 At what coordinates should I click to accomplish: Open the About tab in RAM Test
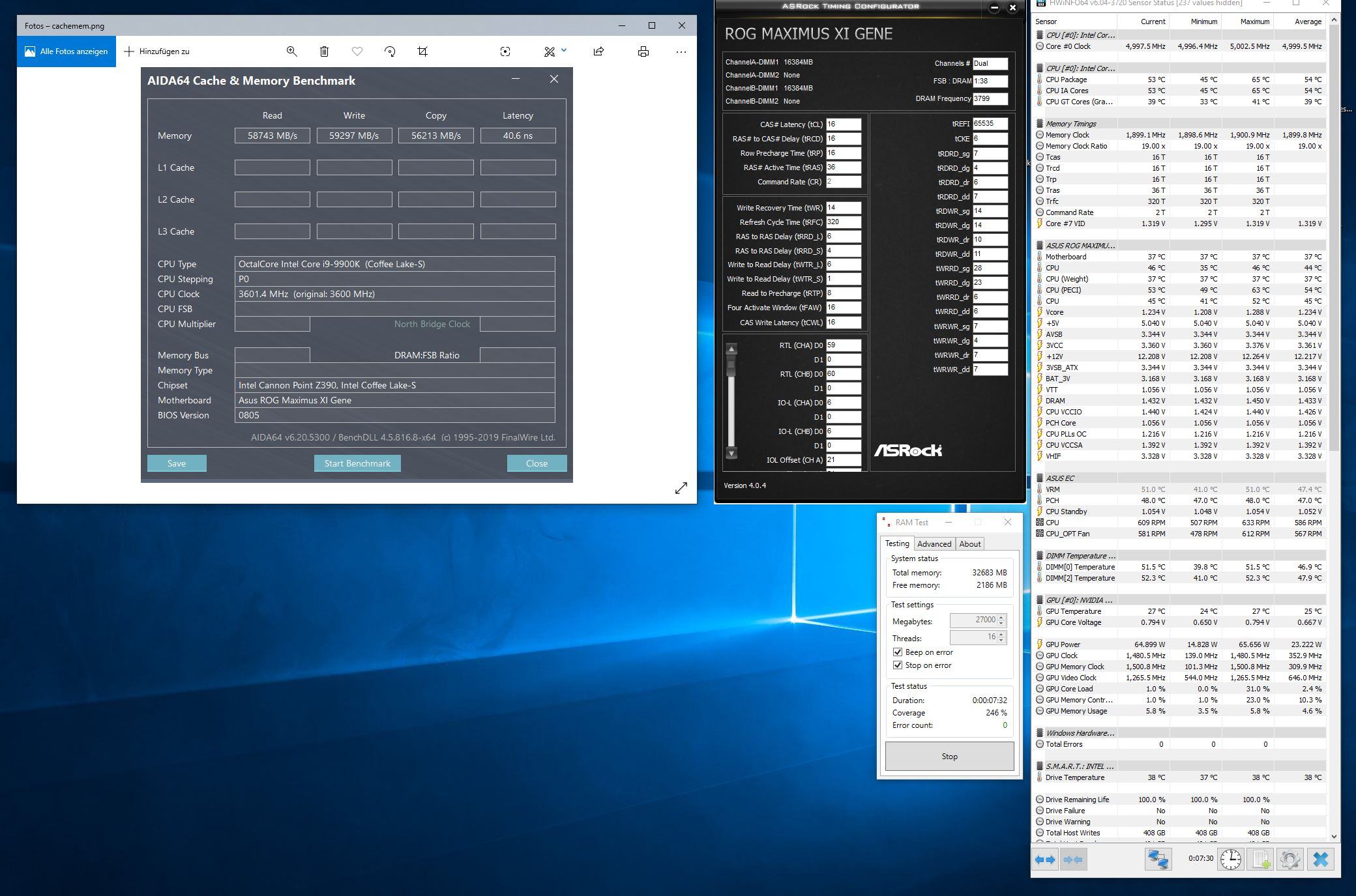click(969, 544)
